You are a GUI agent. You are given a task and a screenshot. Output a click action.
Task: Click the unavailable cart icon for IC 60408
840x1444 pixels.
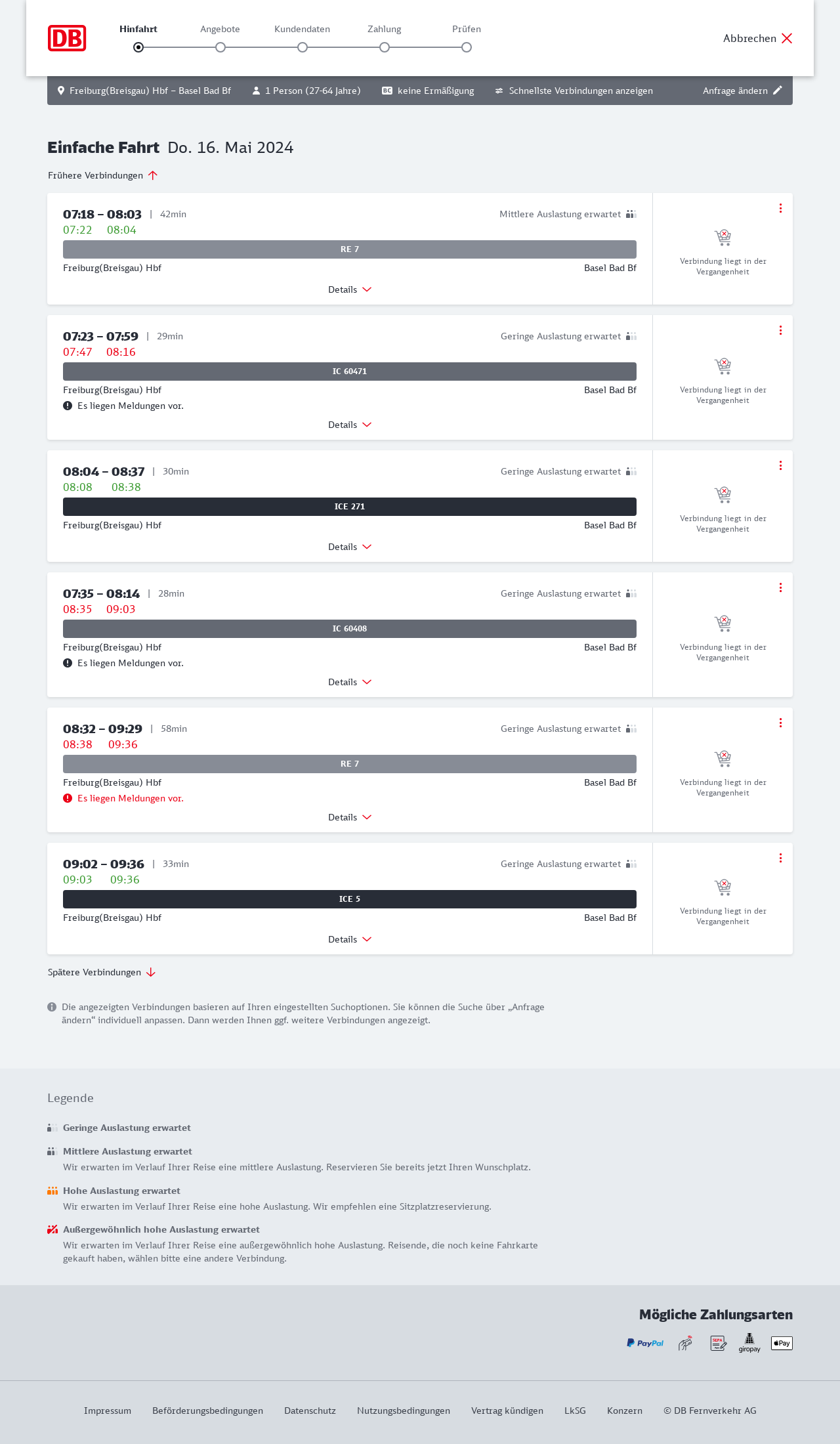pyautogui.click(x=723, y=622)
